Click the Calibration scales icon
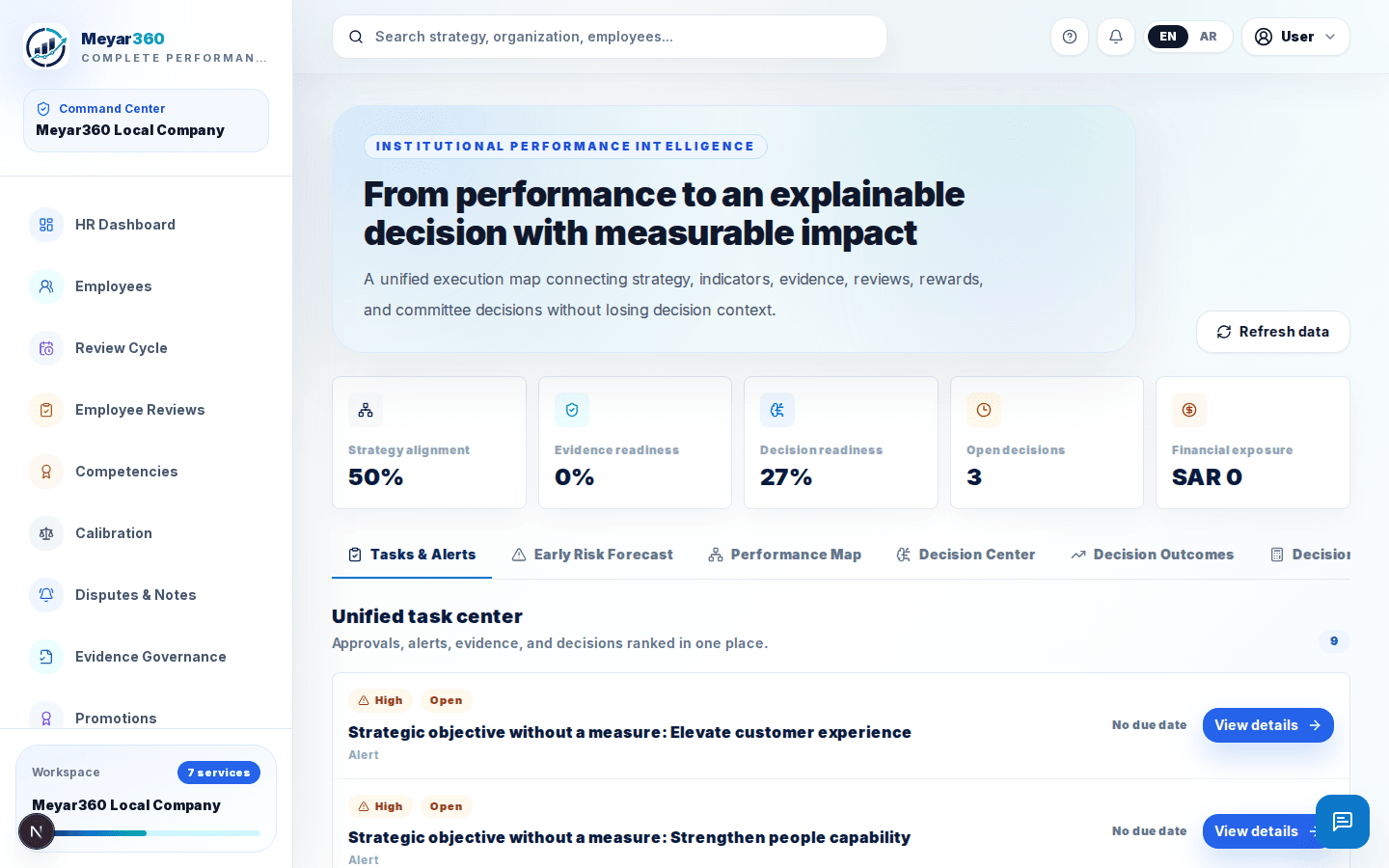 46,533
